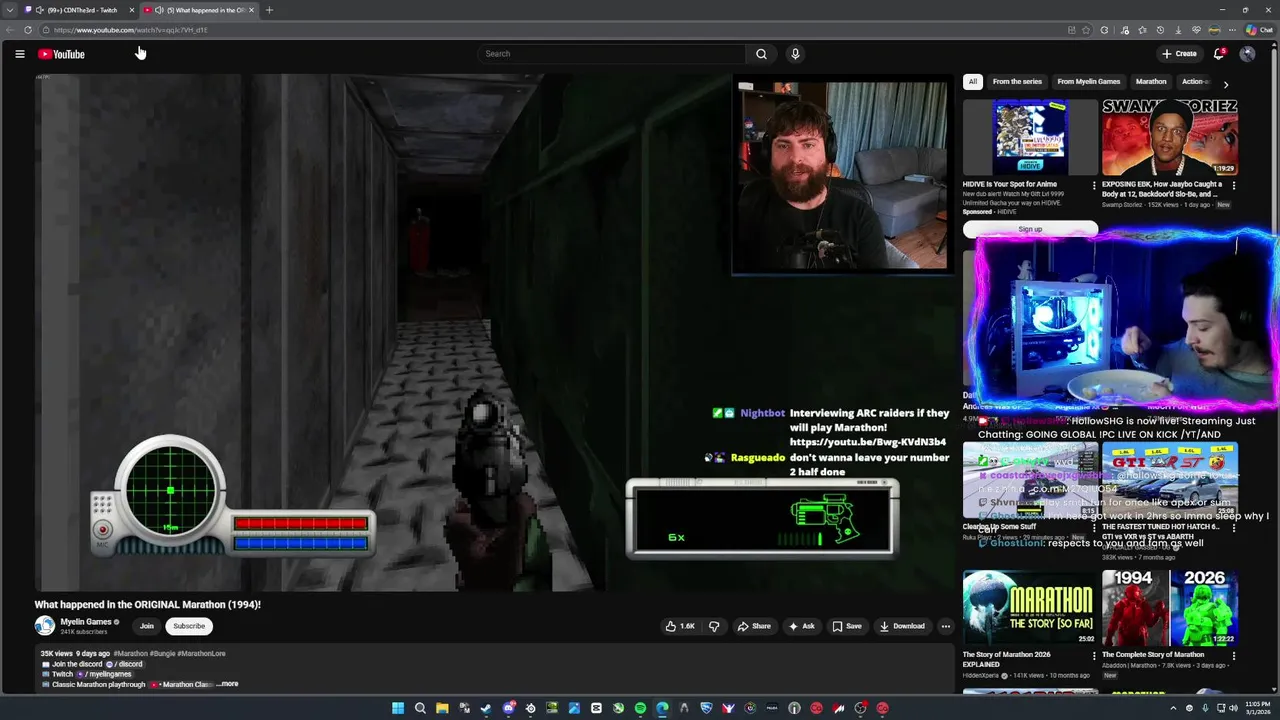Open Swamp Storiez EXPOSING EDK thumbnail
This screenshot has width=1280, height=720.
tap(1170, 137)
